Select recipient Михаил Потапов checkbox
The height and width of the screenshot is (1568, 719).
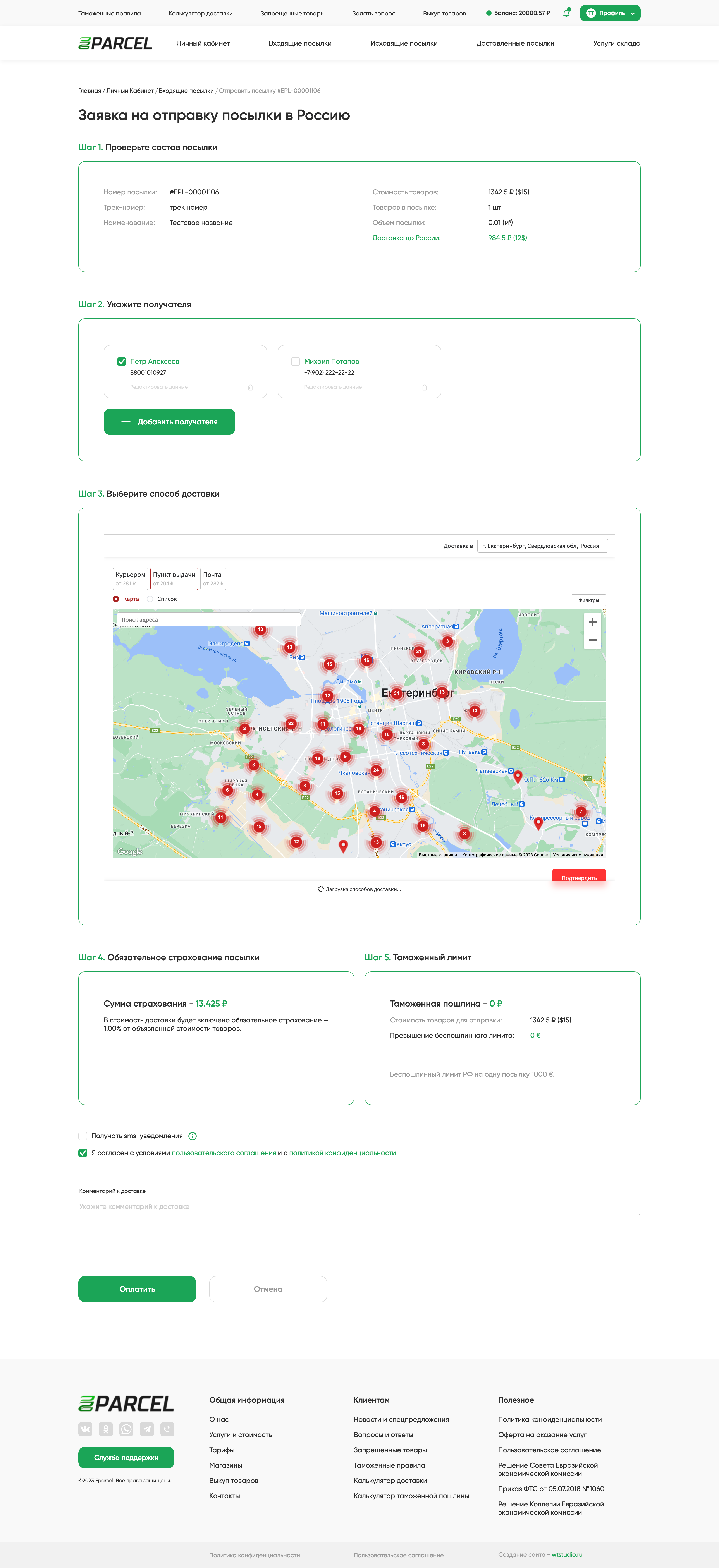pos(295,362)
